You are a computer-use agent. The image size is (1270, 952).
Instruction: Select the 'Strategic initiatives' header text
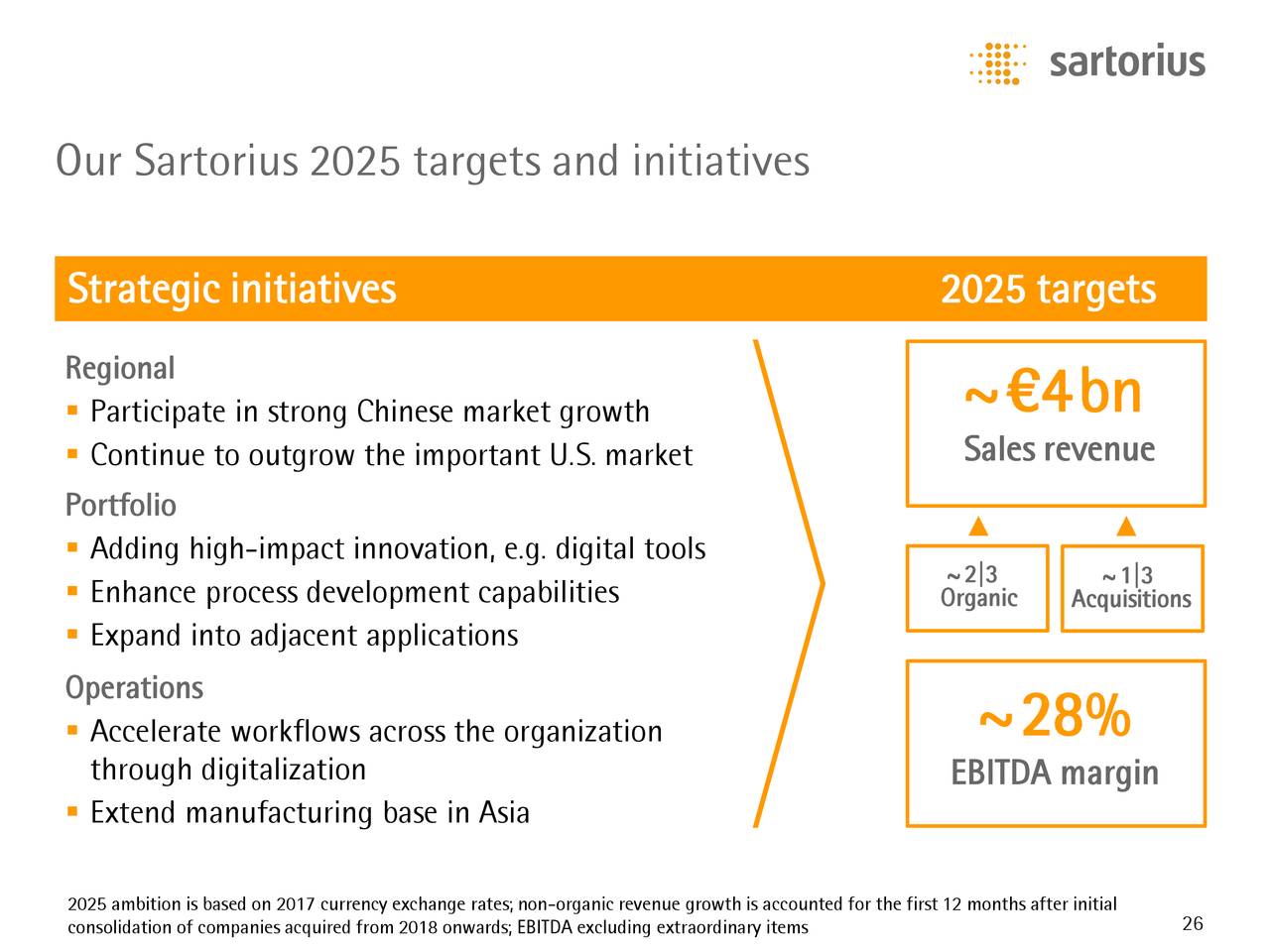tap(231, 290)
